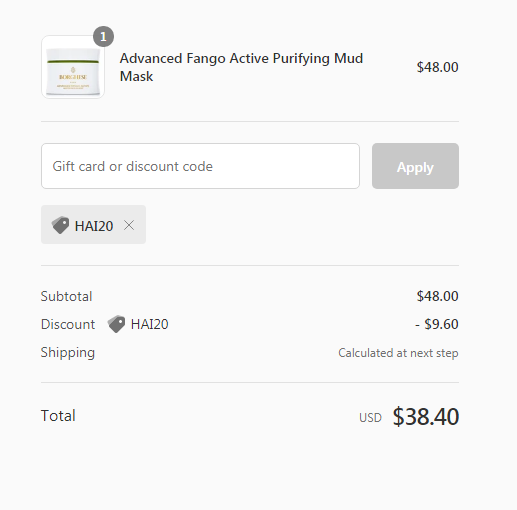
Task: Click the $48.00 product price at the top
Action: (437, 67)
